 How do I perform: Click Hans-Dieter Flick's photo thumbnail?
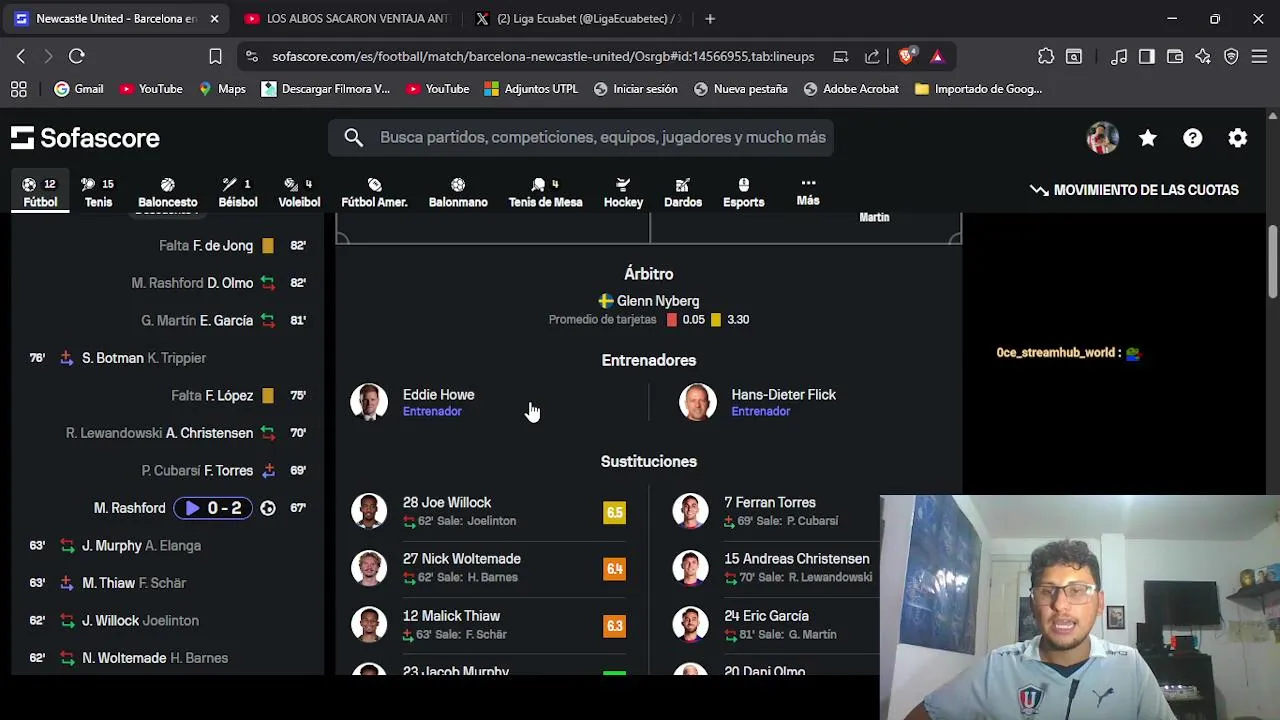pos(698,402)
